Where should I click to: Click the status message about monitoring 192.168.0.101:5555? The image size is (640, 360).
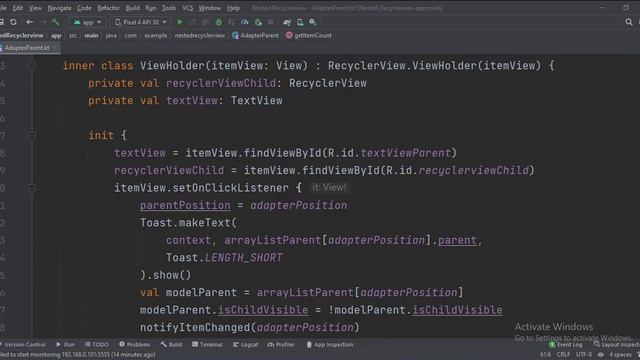tap(78, 355)
